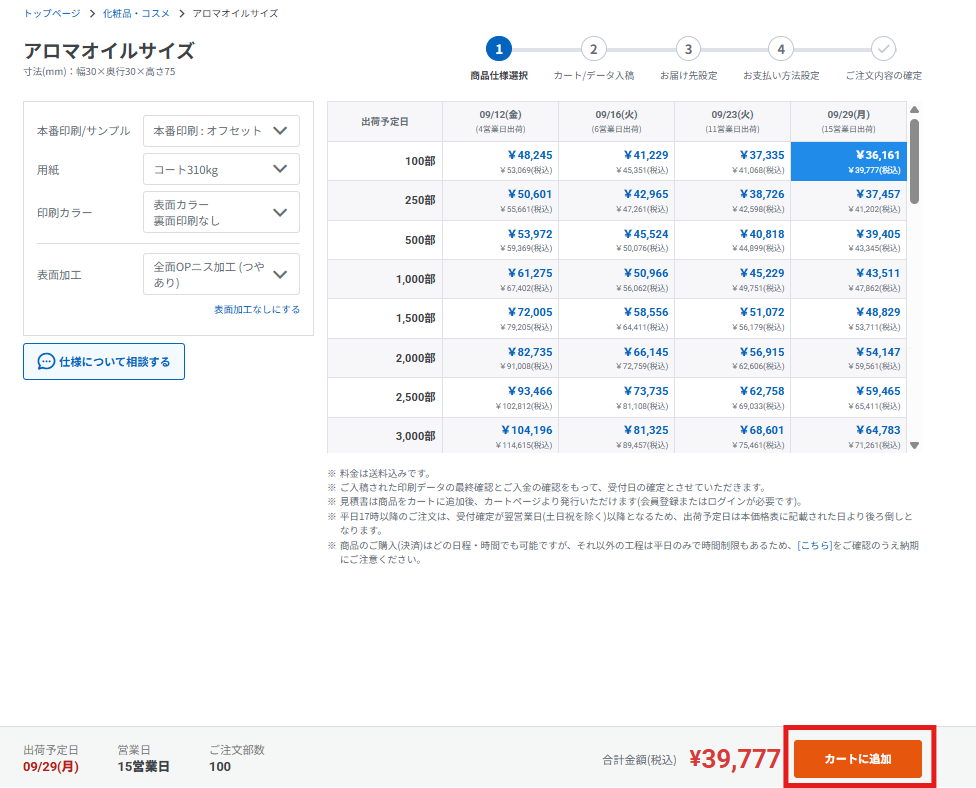Select price ¥73,735 for 2,500部
Image resolution: width=976 pixels, height=788 pixels.
(616, 398)
